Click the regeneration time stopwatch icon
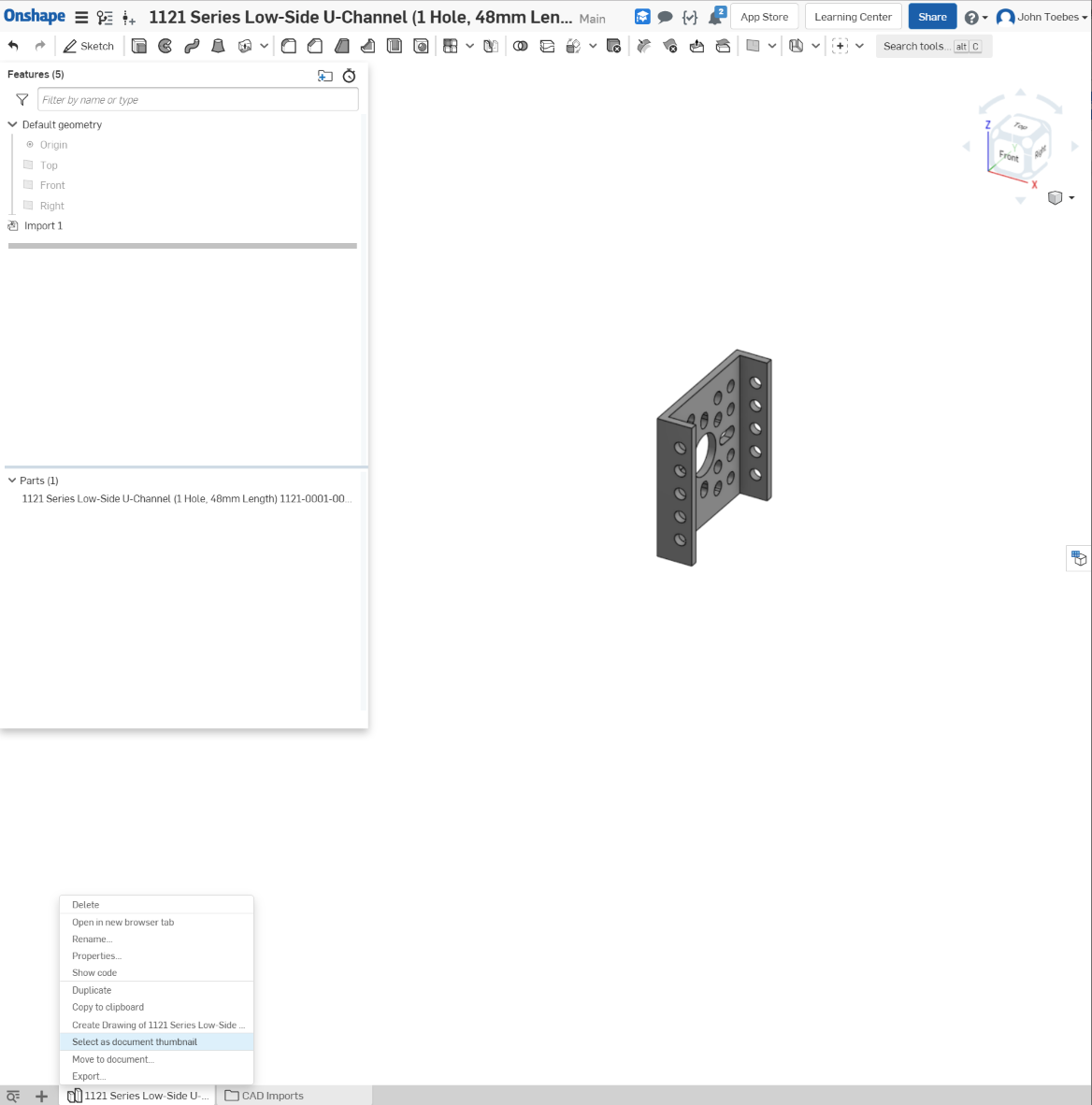The height and width of the screenshot is (1105, 1092). 349,76
